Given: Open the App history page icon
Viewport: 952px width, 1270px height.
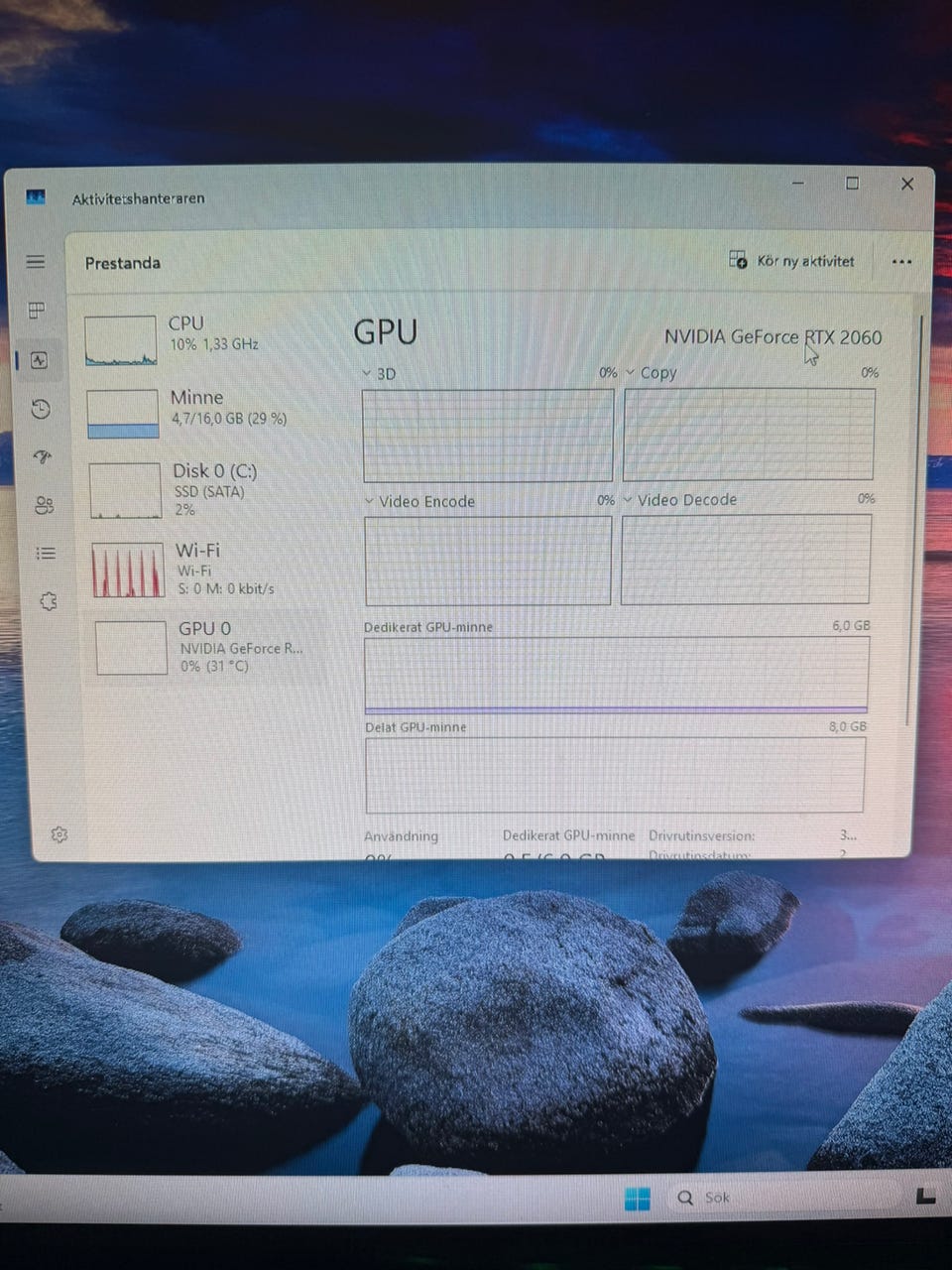Looking at the screenshot, I should point(40,409).
